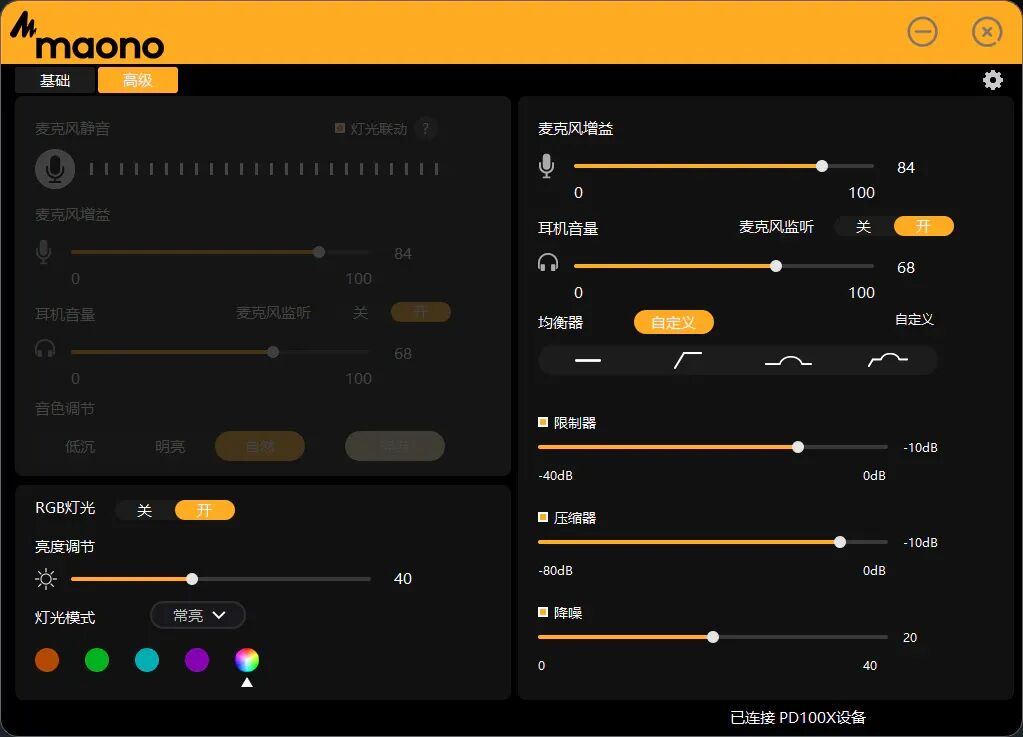Click the microphone icon beside the undimmed gain slider
The width and height of the screenshot is (1023, 737).
(547, 166)
